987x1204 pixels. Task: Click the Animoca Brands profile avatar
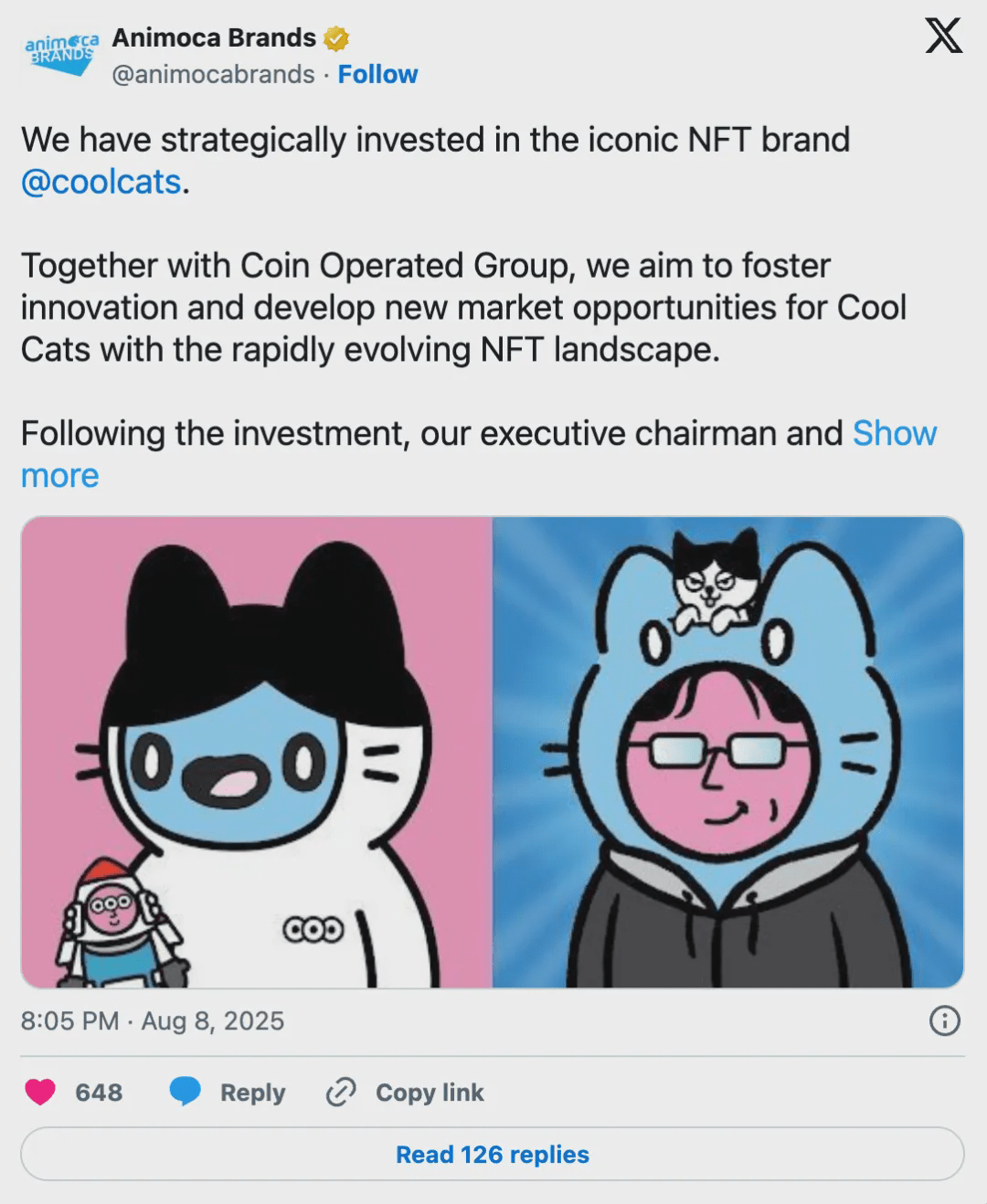(x=59, y=48)
